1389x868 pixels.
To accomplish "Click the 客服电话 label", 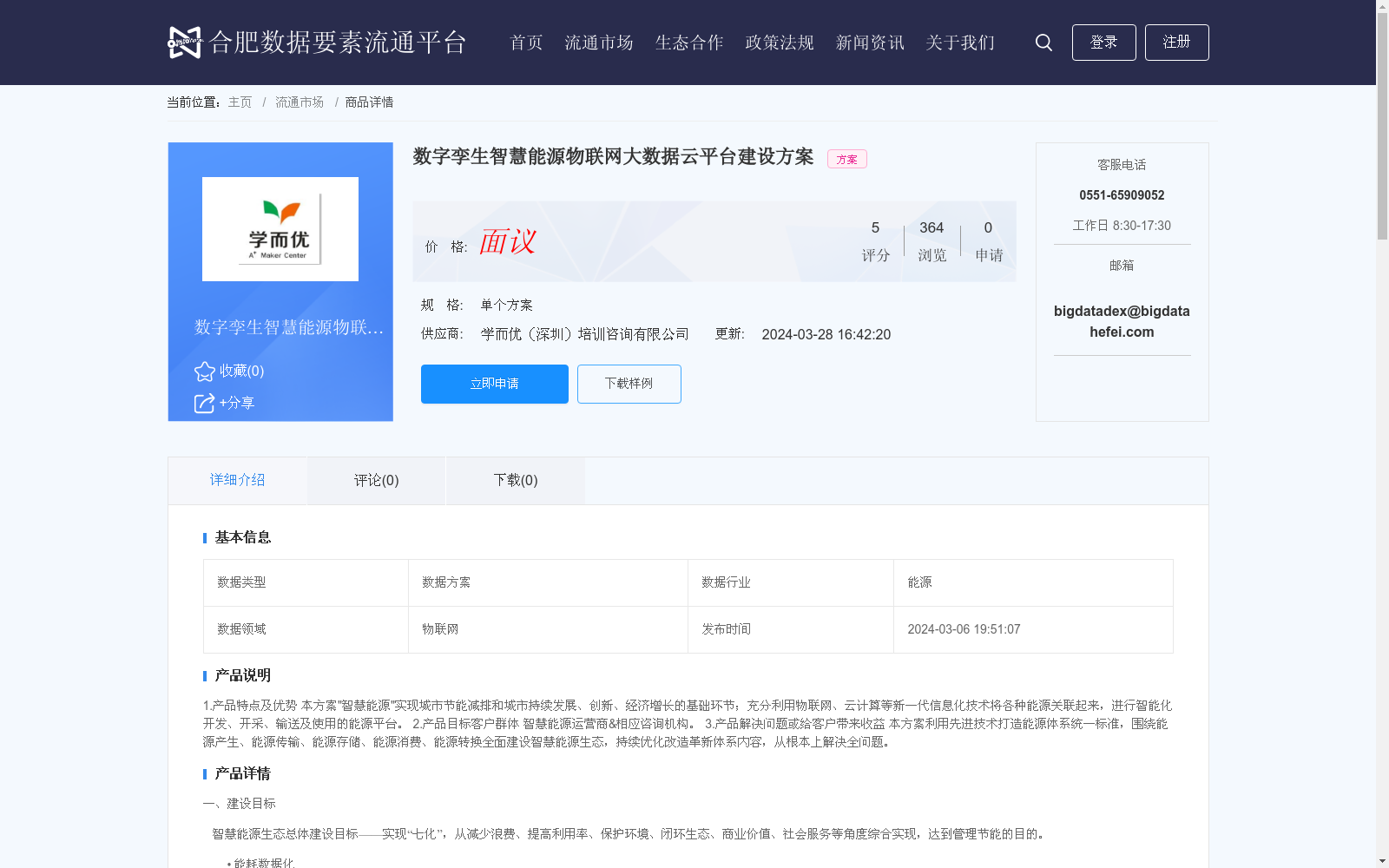I will 1122,165.
